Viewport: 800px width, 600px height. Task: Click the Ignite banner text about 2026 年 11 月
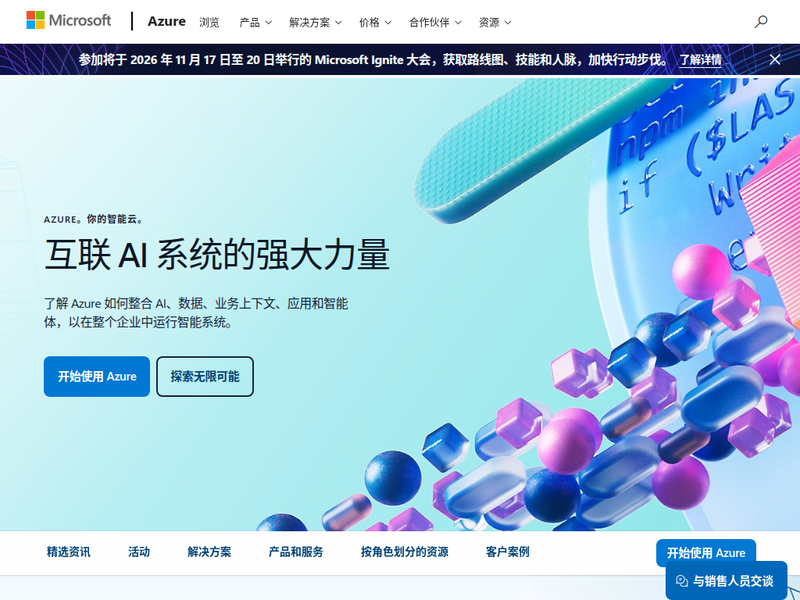click(x=374, y=60)
